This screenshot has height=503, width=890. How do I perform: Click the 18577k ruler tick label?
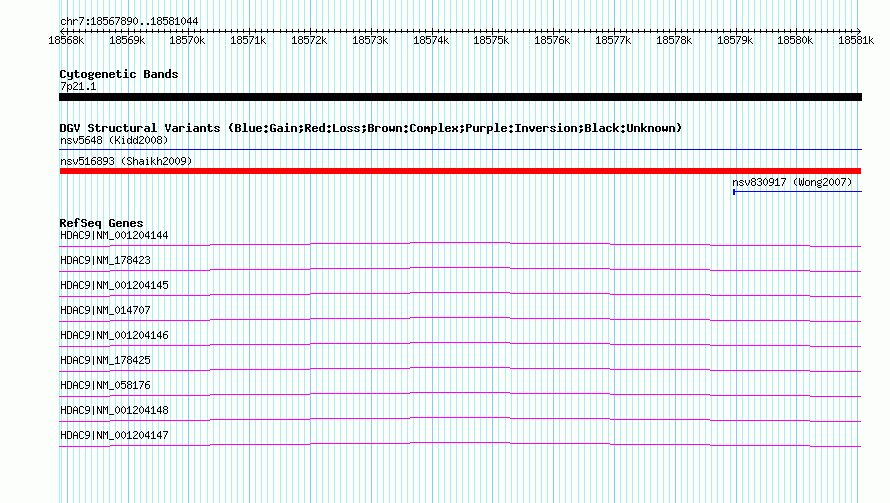pos(613,40)
